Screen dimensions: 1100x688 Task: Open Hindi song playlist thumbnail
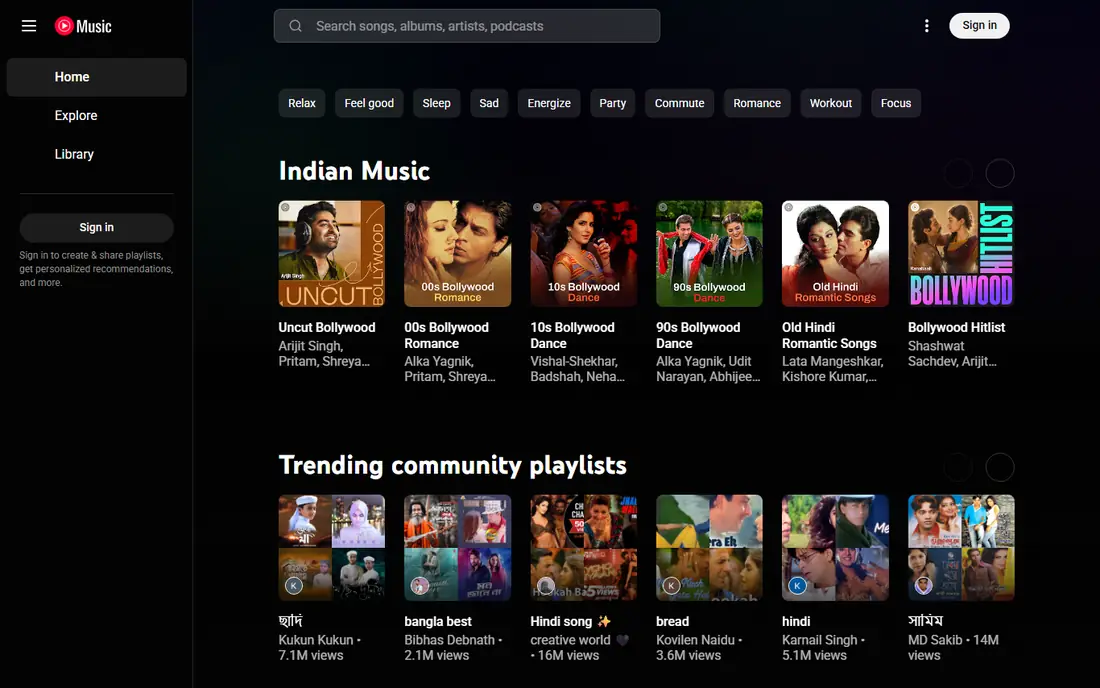pyautogui.click(x=584, y=548)
